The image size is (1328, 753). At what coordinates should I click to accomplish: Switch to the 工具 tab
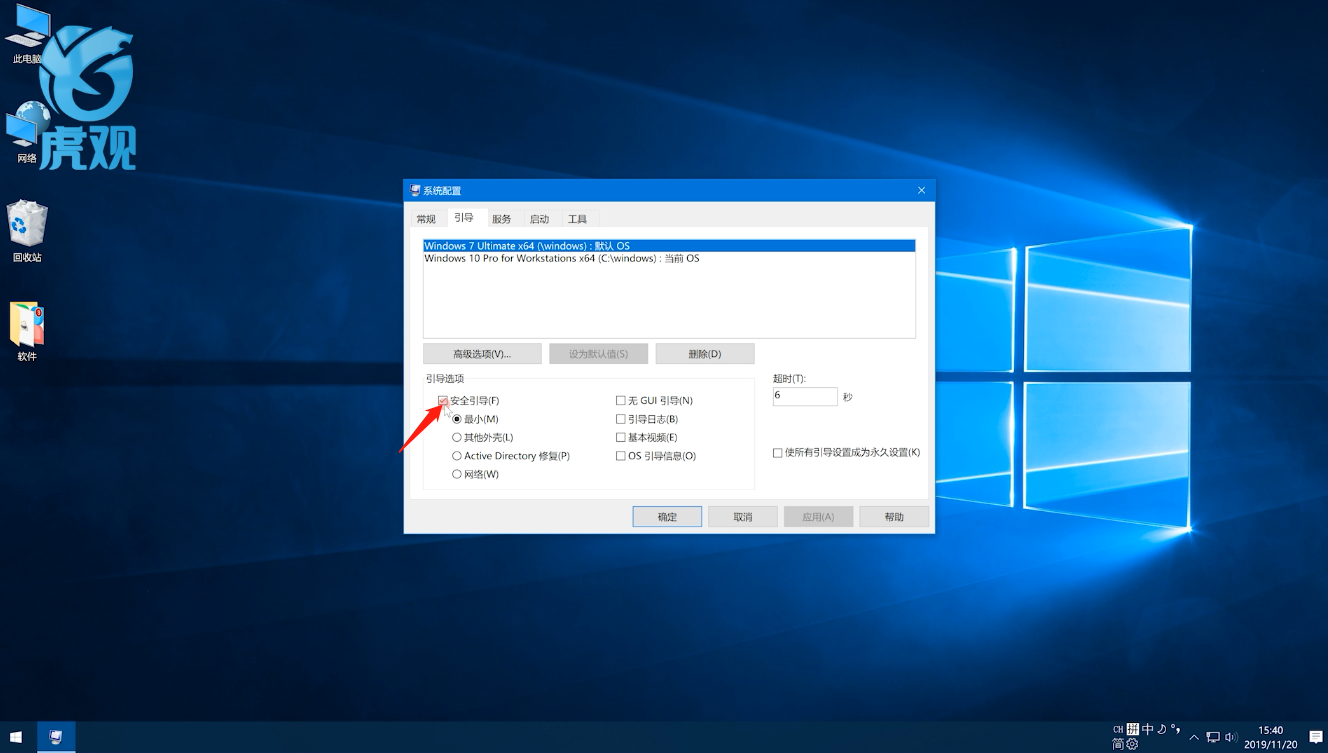577,219
